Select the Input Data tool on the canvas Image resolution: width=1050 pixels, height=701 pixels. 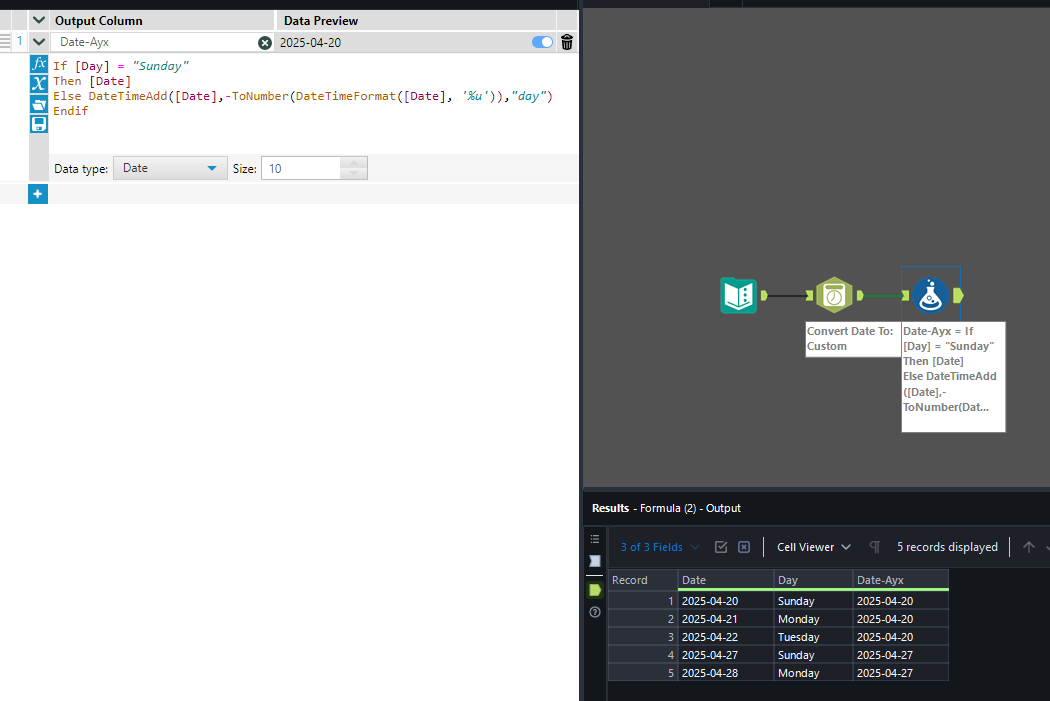point(738,295)
